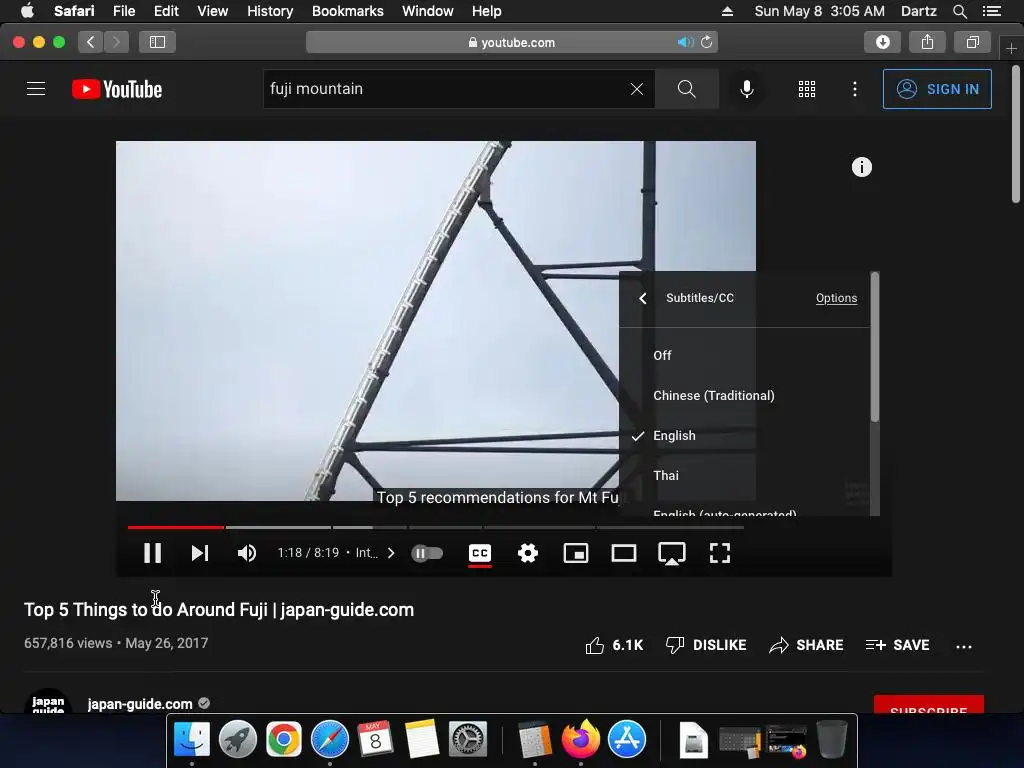Expand the chapter title chevron
The image size is (1024, 768).
391,553
